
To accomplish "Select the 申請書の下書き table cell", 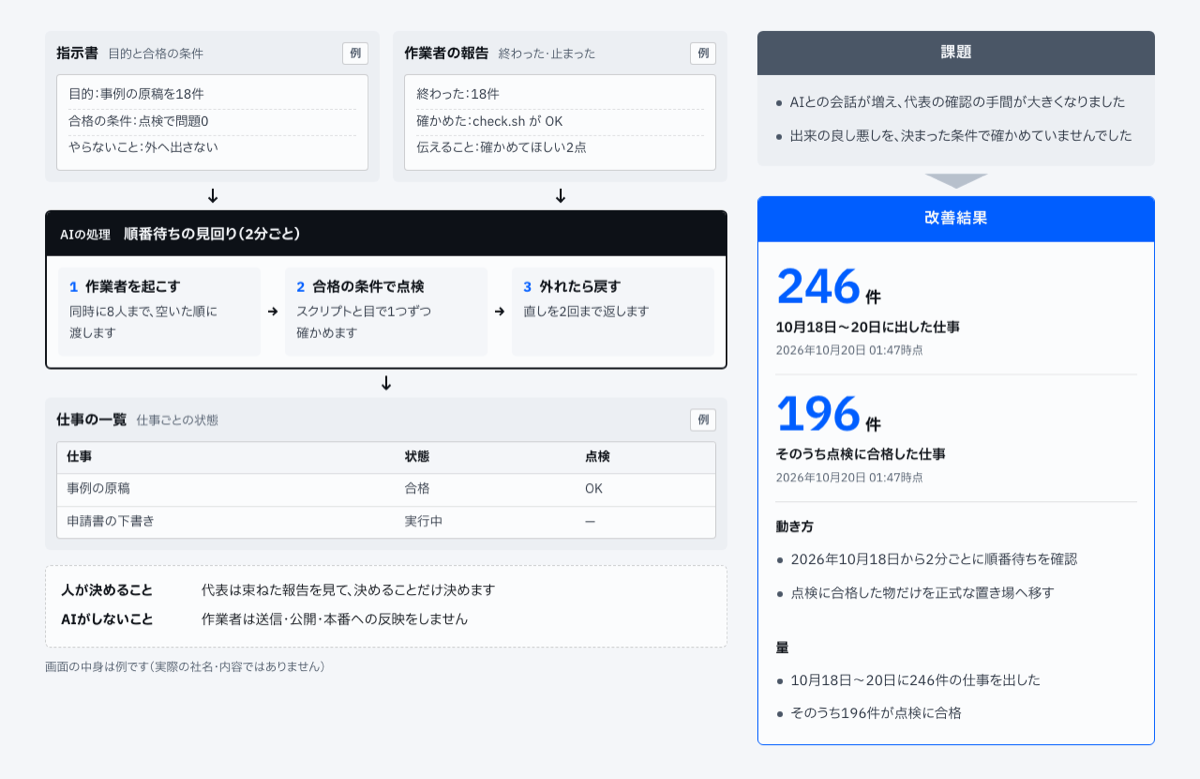I will (110, 521).
